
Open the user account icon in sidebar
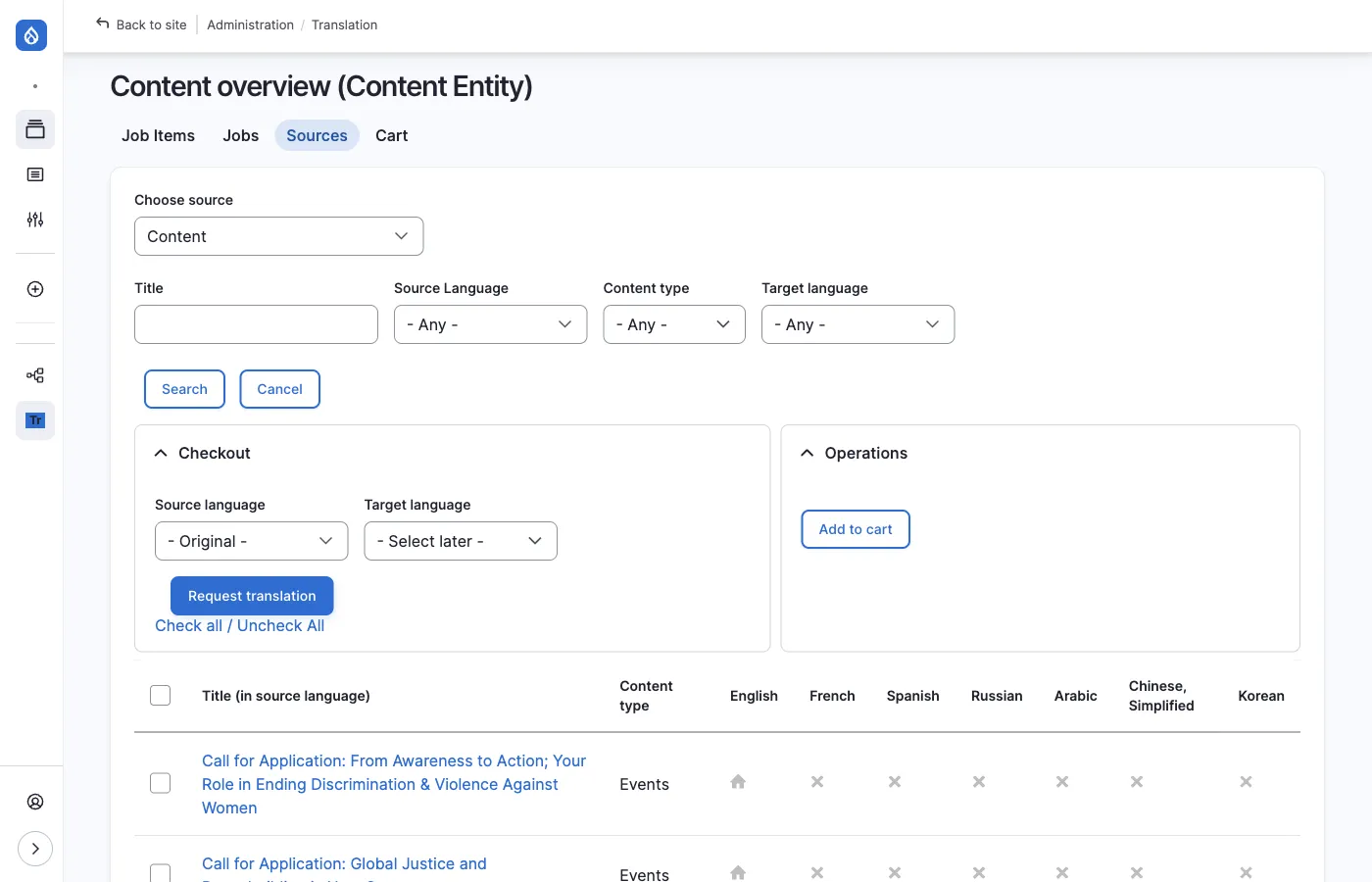(35, 802)
